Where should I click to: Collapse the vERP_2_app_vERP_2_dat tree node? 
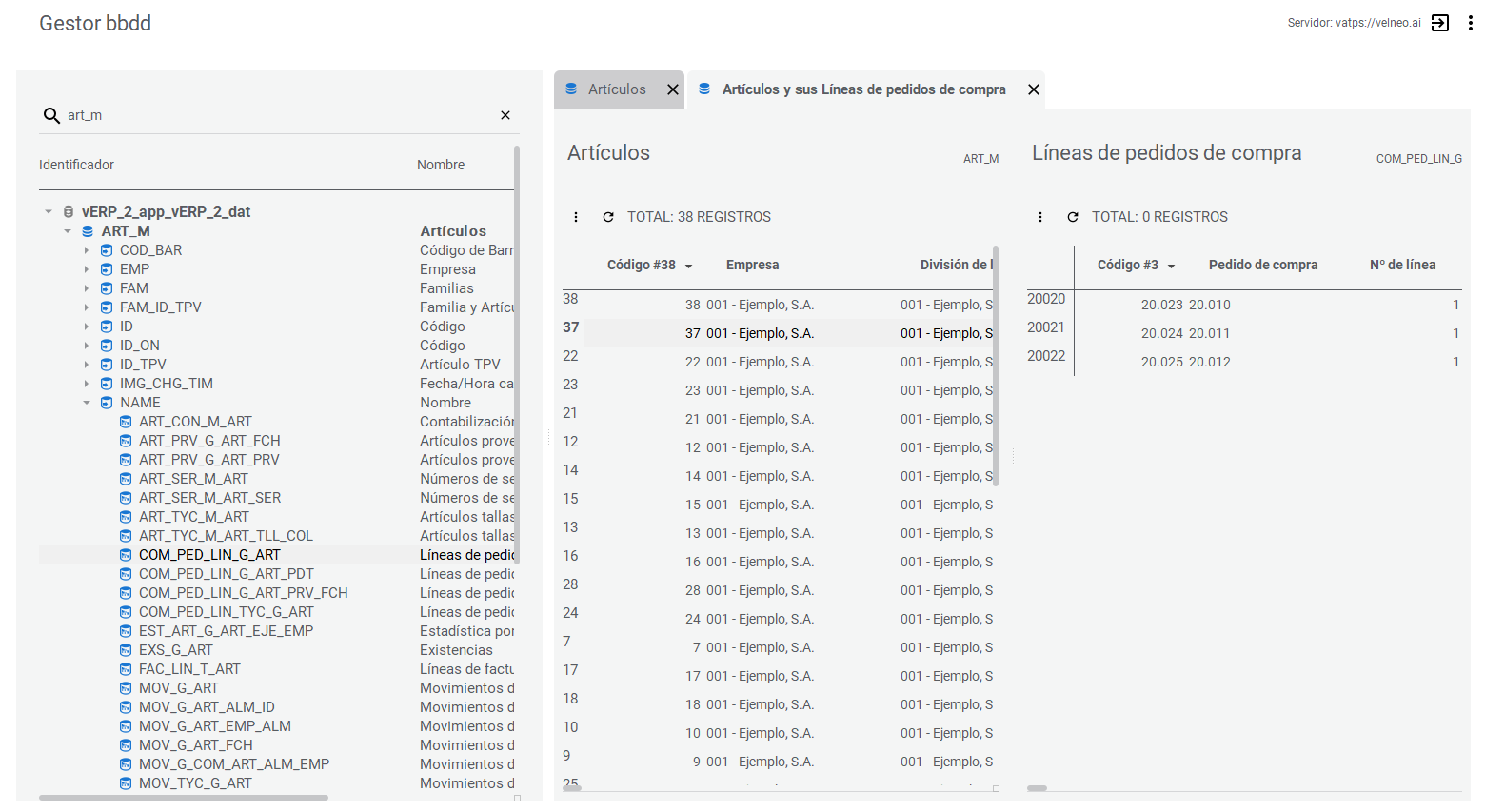coord(49,212)
